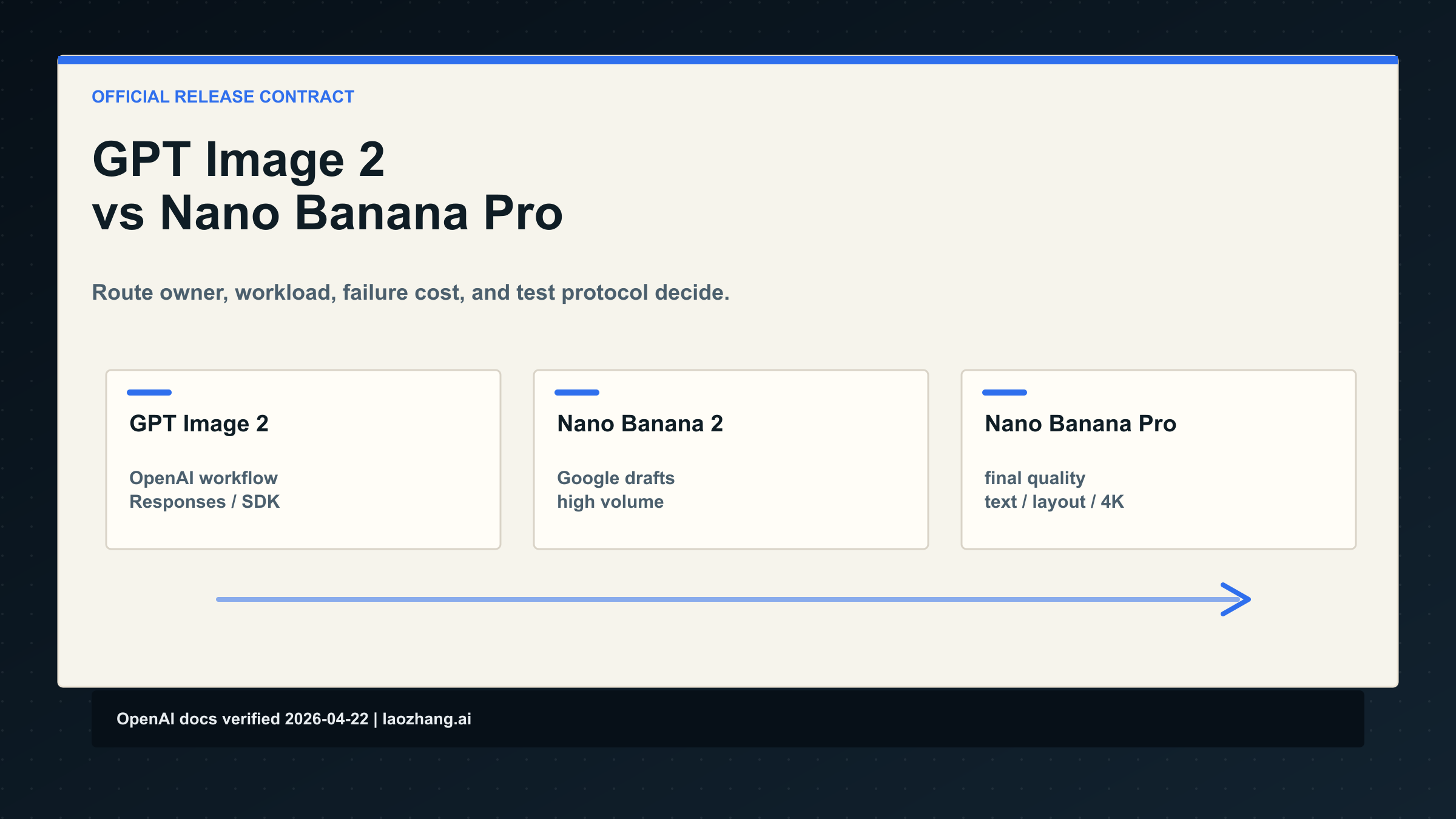Select the blue accent bar on Nano Banana 2 card
The width and height of the screenshot is (1456, 819).
577,393
